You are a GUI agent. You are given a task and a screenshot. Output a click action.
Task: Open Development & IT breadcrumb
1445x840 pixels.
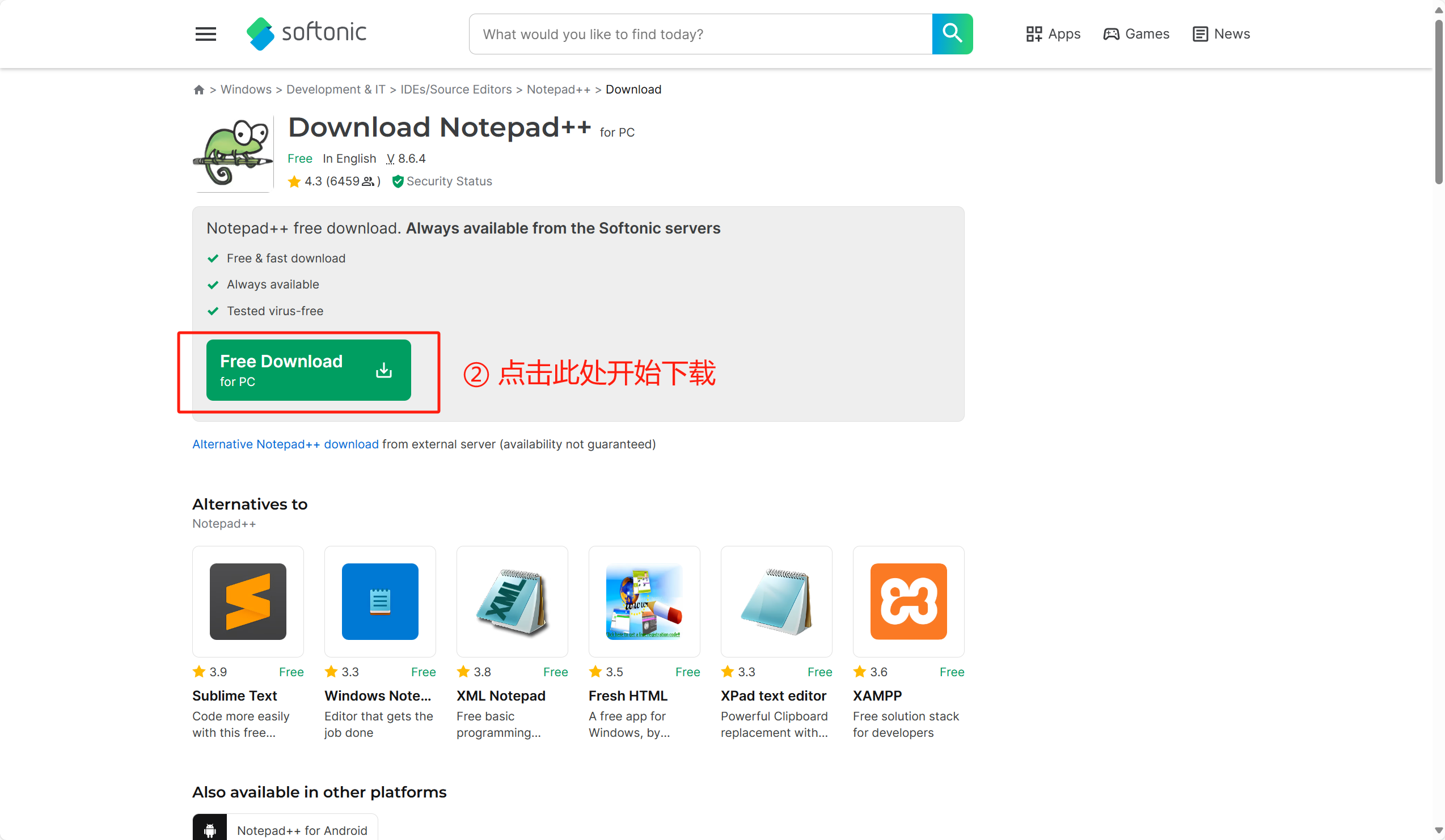(336, 90)
